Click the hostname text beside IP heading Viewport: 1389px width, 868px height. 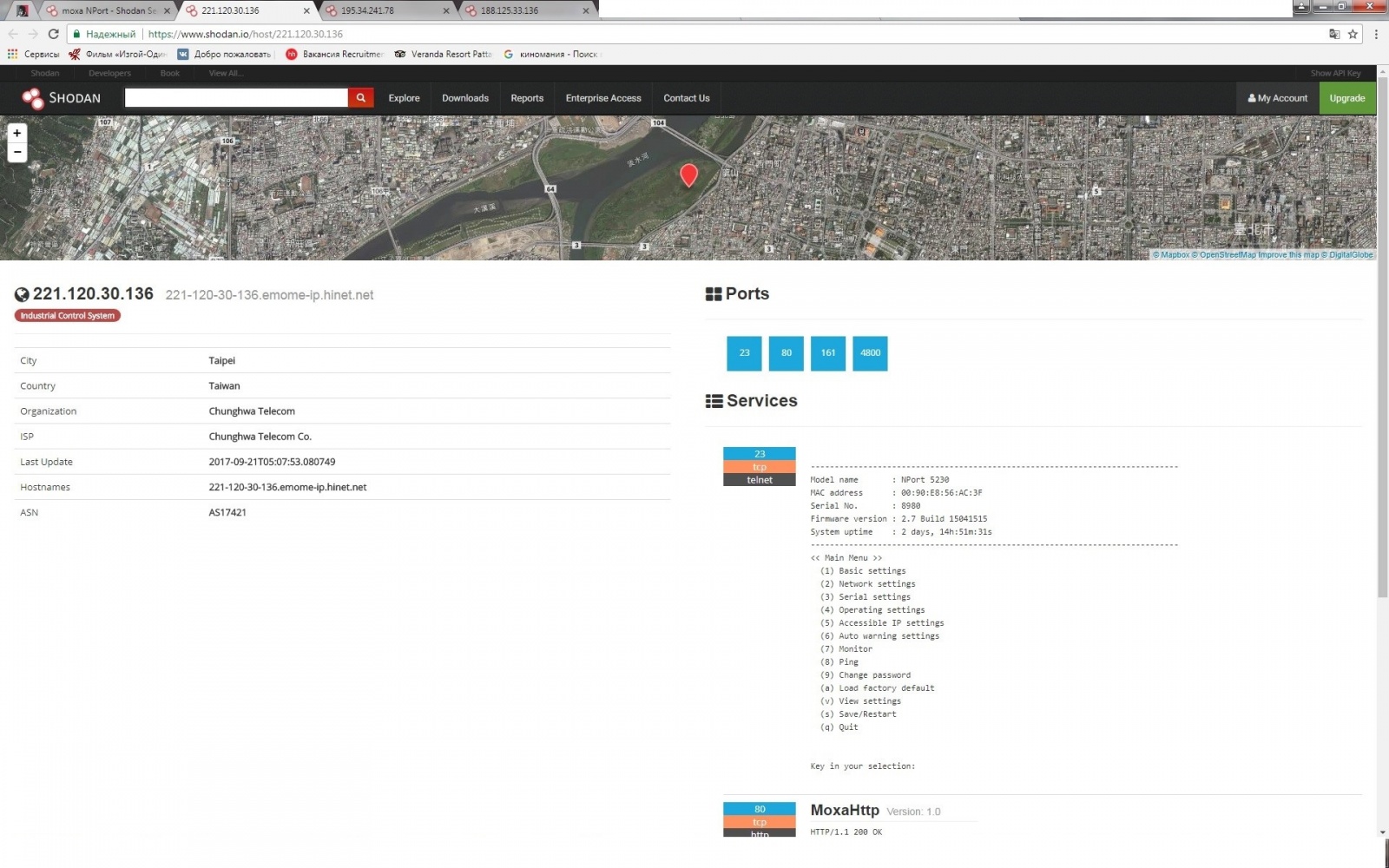click(x=269, y=295)
